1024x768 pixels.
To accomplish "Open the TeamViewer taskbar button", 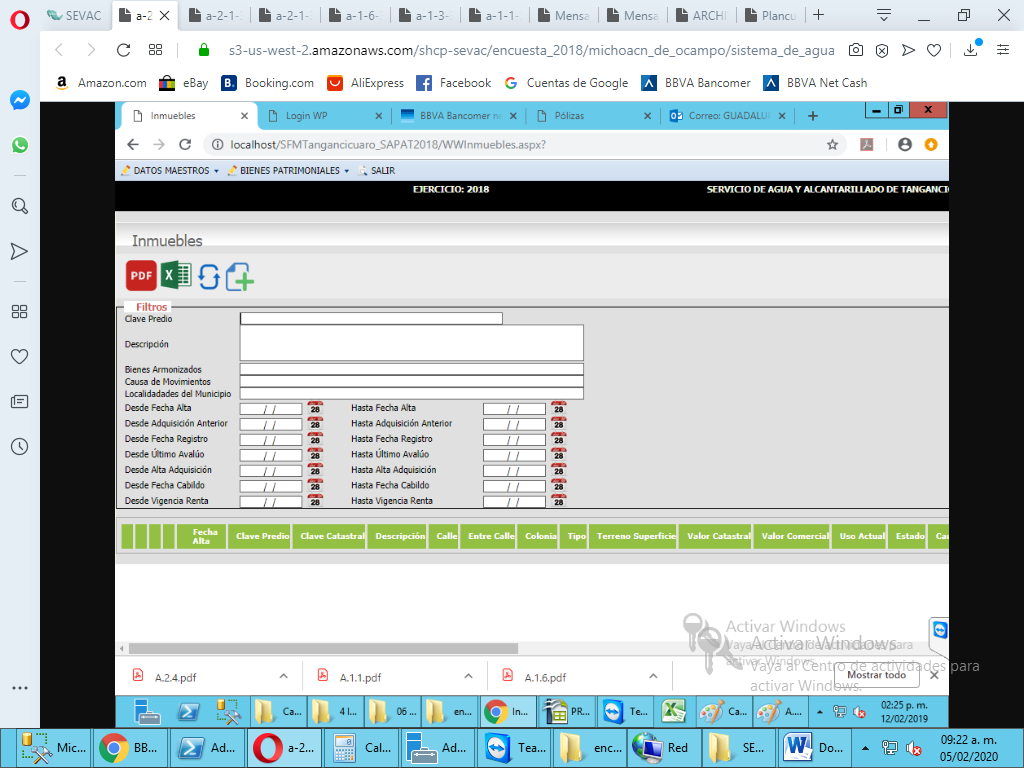I will pyautogui.click(x=515, y=748).
